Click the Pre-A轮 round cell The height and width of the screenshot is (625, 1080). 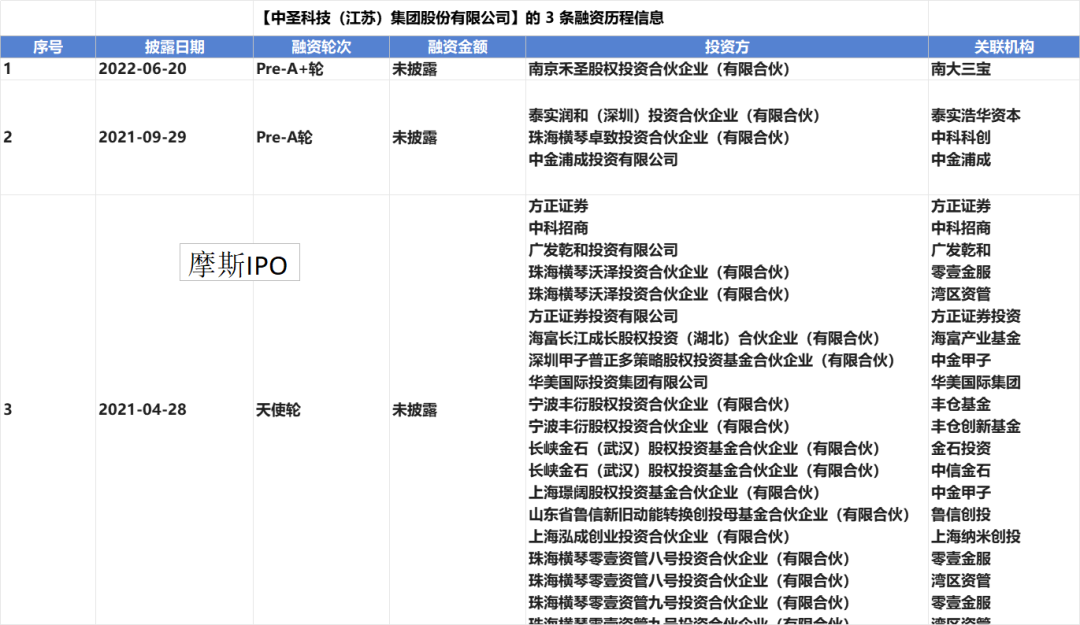click(284, 137)
